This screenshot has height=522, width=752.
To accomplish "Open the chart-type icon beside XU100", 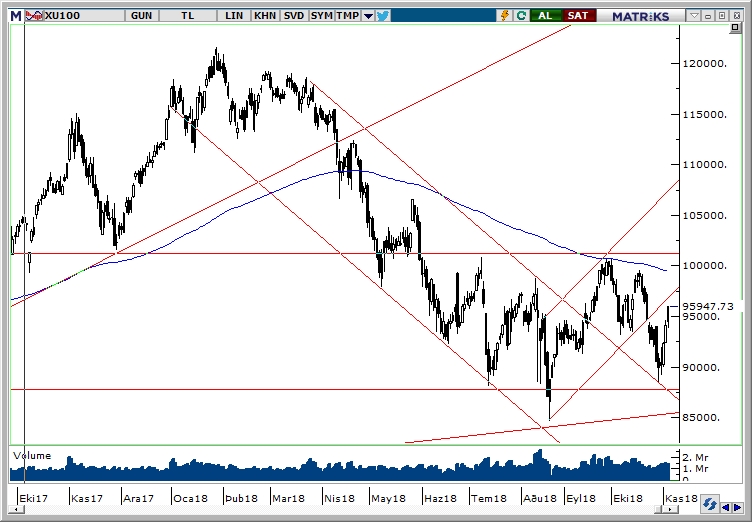I will point(34,16).
